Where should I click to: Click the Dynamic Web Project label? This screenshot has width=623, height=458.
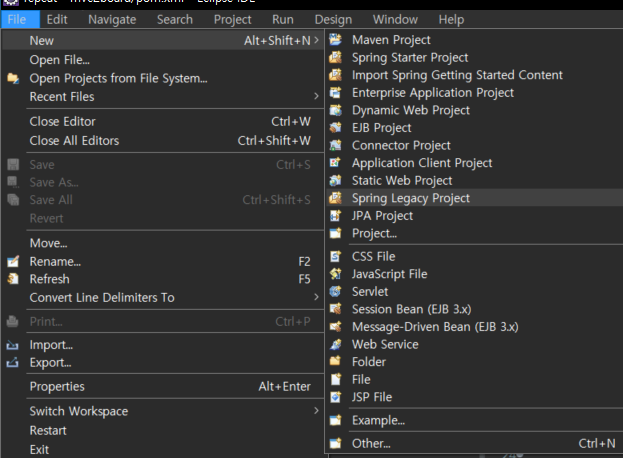point(411,110)
